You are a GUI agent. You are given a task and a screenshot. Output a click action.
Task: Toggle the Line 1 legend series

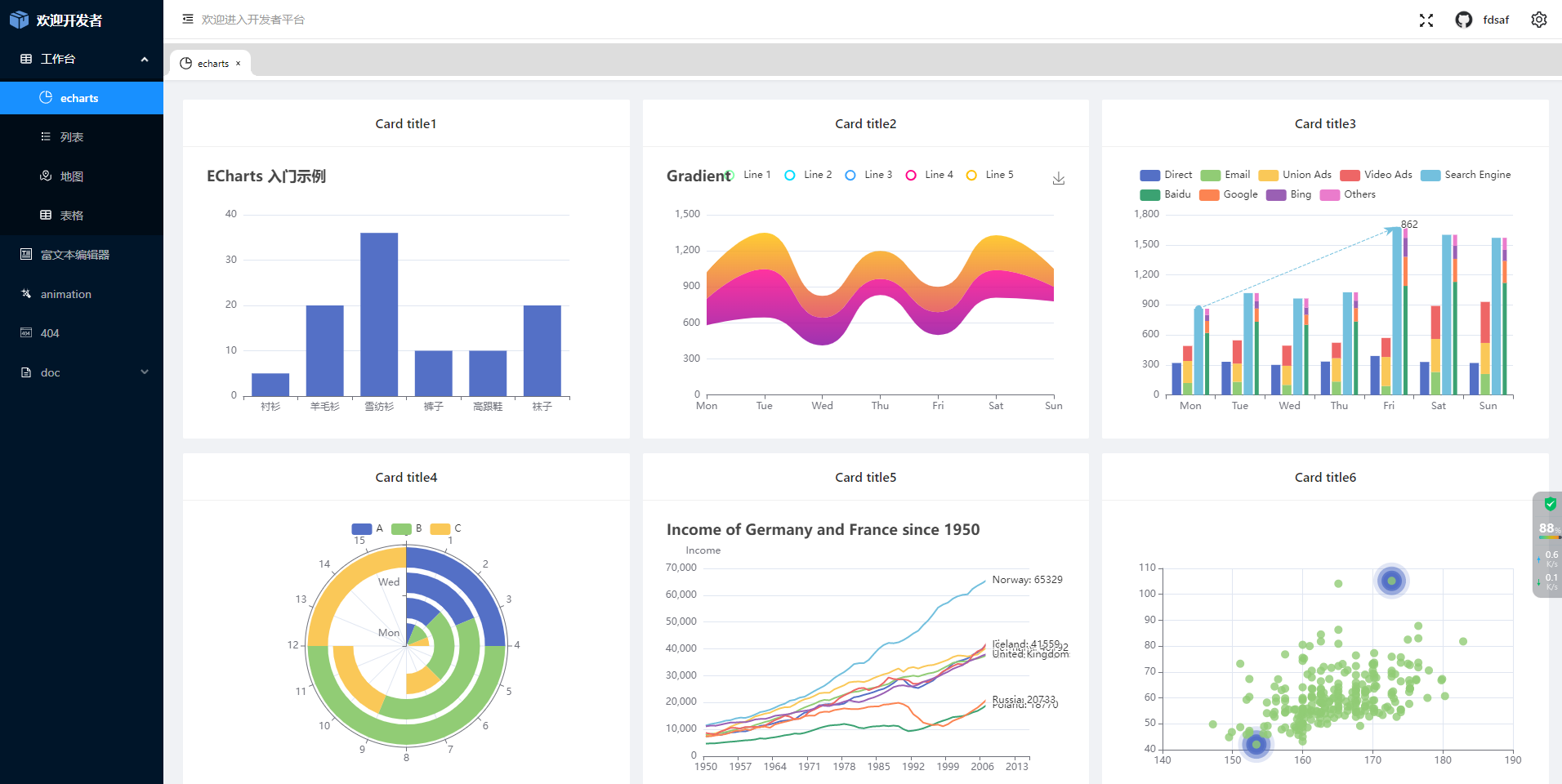(x=749, y=175)
